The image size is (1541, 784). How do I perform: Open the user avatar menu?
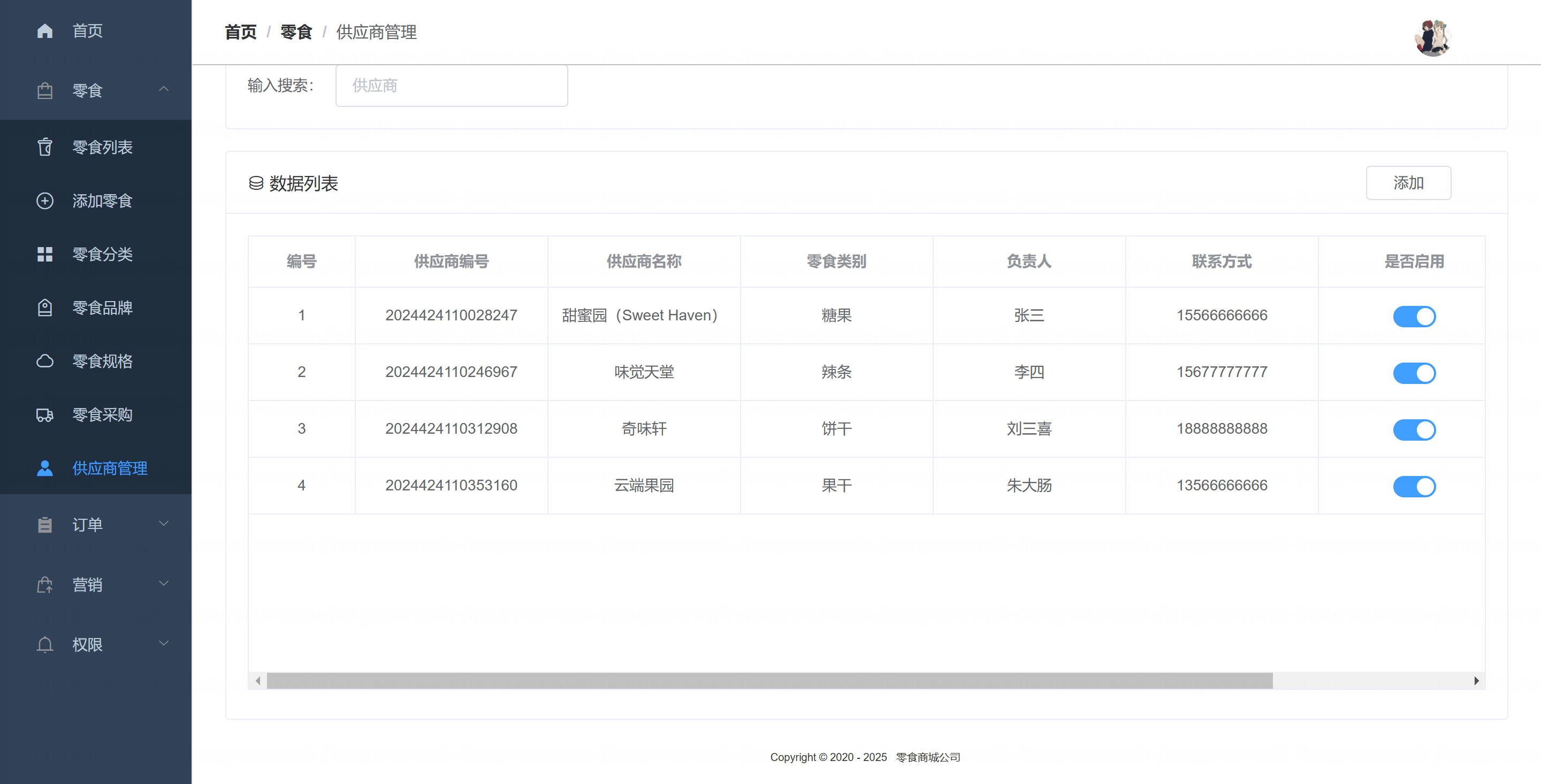point(1433,37)
